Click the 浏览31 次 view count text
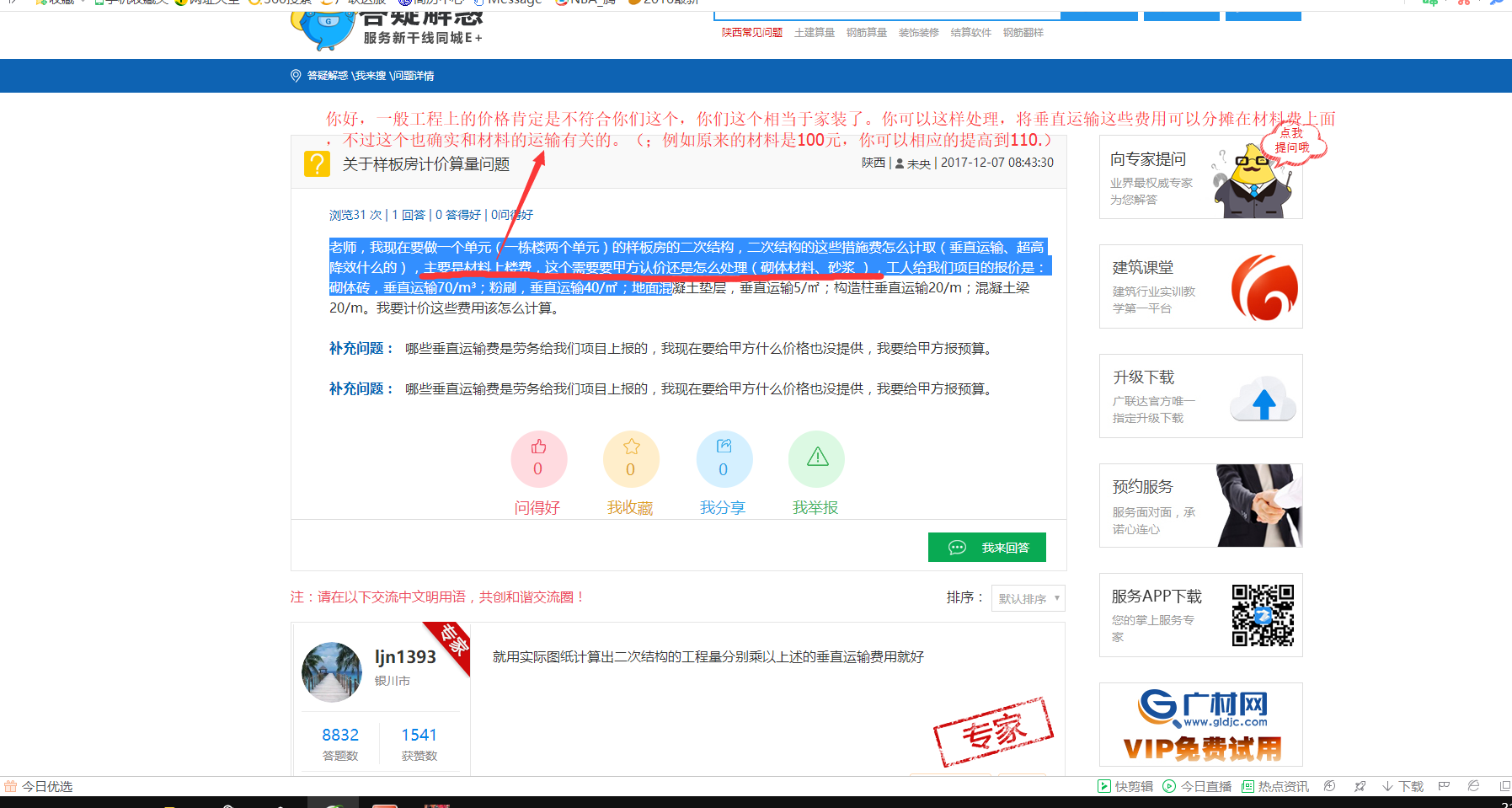This screenshot has height=808, width=1512. [355, 215]
